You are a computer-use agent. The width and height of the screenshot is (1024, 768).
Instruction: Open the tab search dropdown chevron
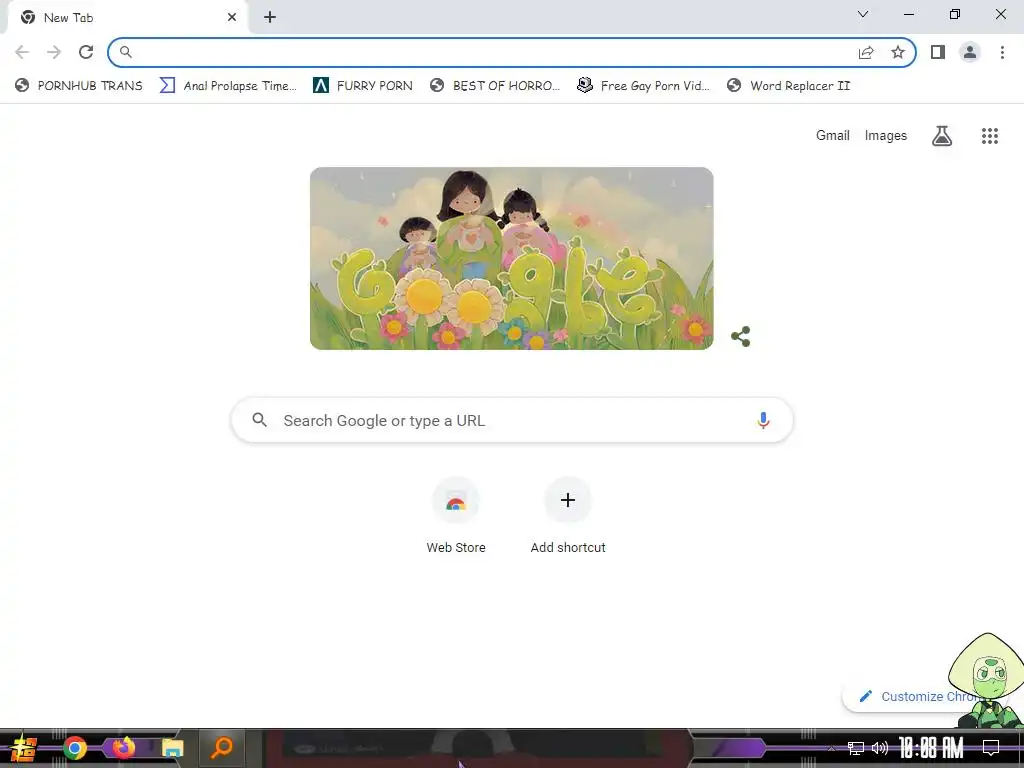(863, 14)
